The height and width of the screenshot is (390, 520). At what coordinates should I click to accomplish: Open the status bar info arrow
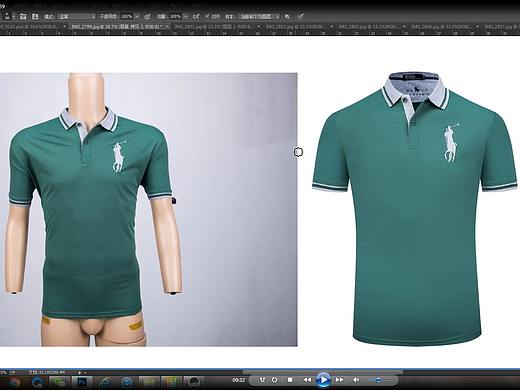[x=79, y=372]
